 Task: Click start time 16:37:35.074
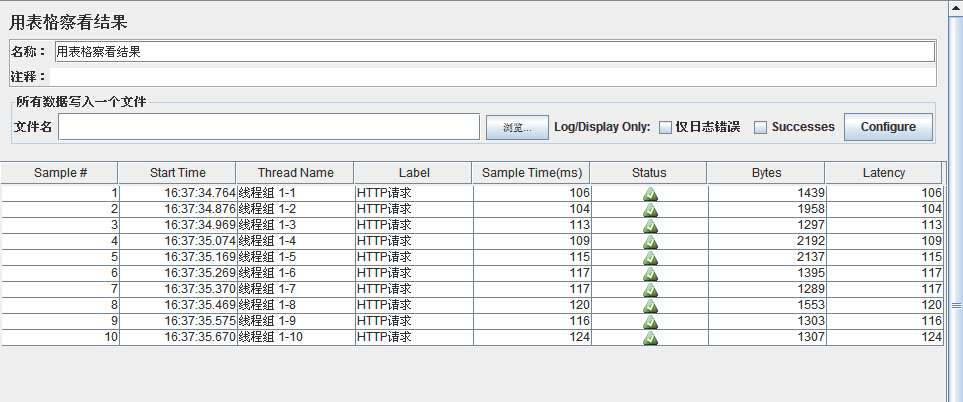pyautogui.click(x=200, y=241)
